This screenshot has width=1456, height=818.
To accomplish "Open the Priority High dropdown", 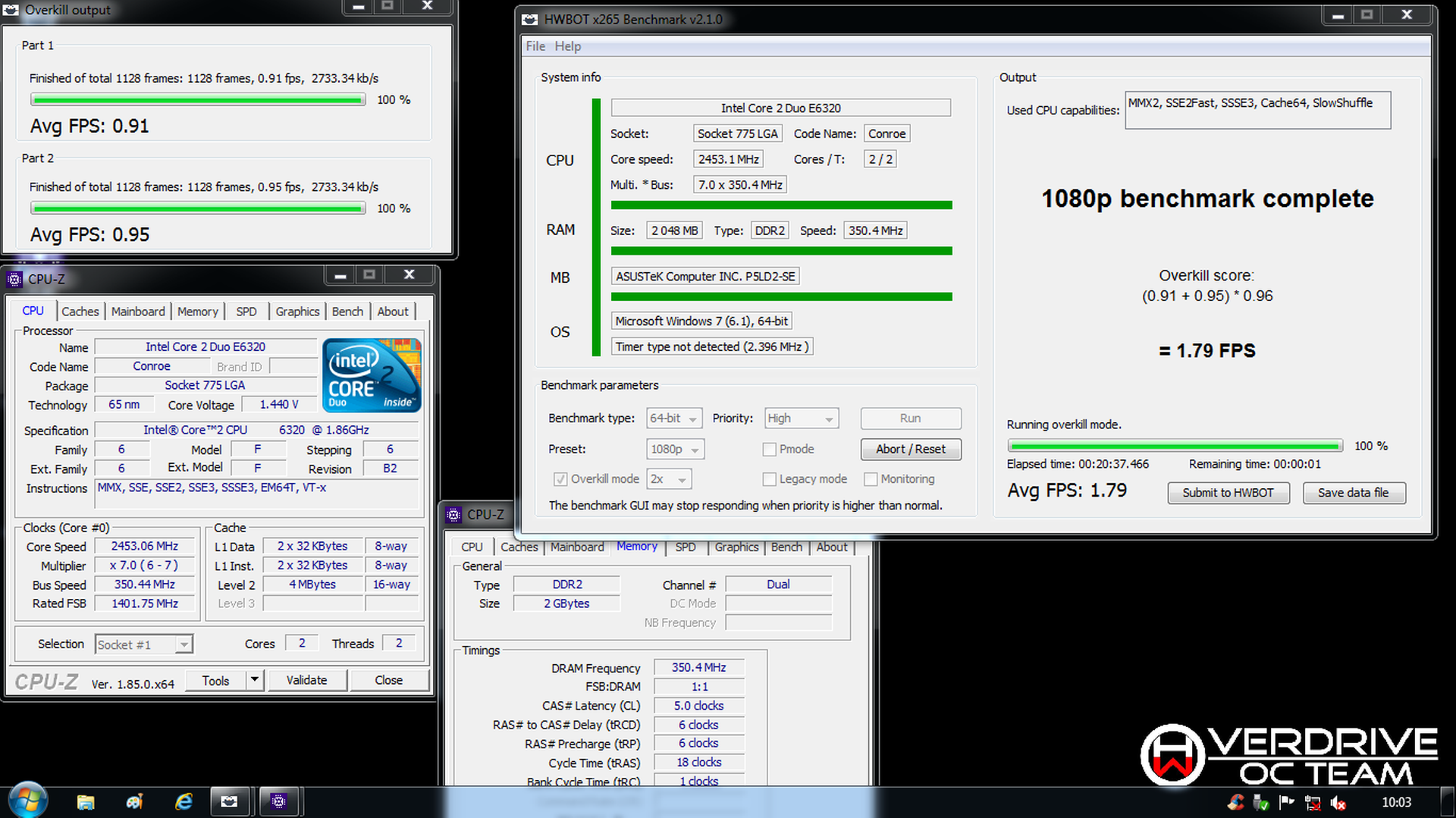I will [802, 418].
